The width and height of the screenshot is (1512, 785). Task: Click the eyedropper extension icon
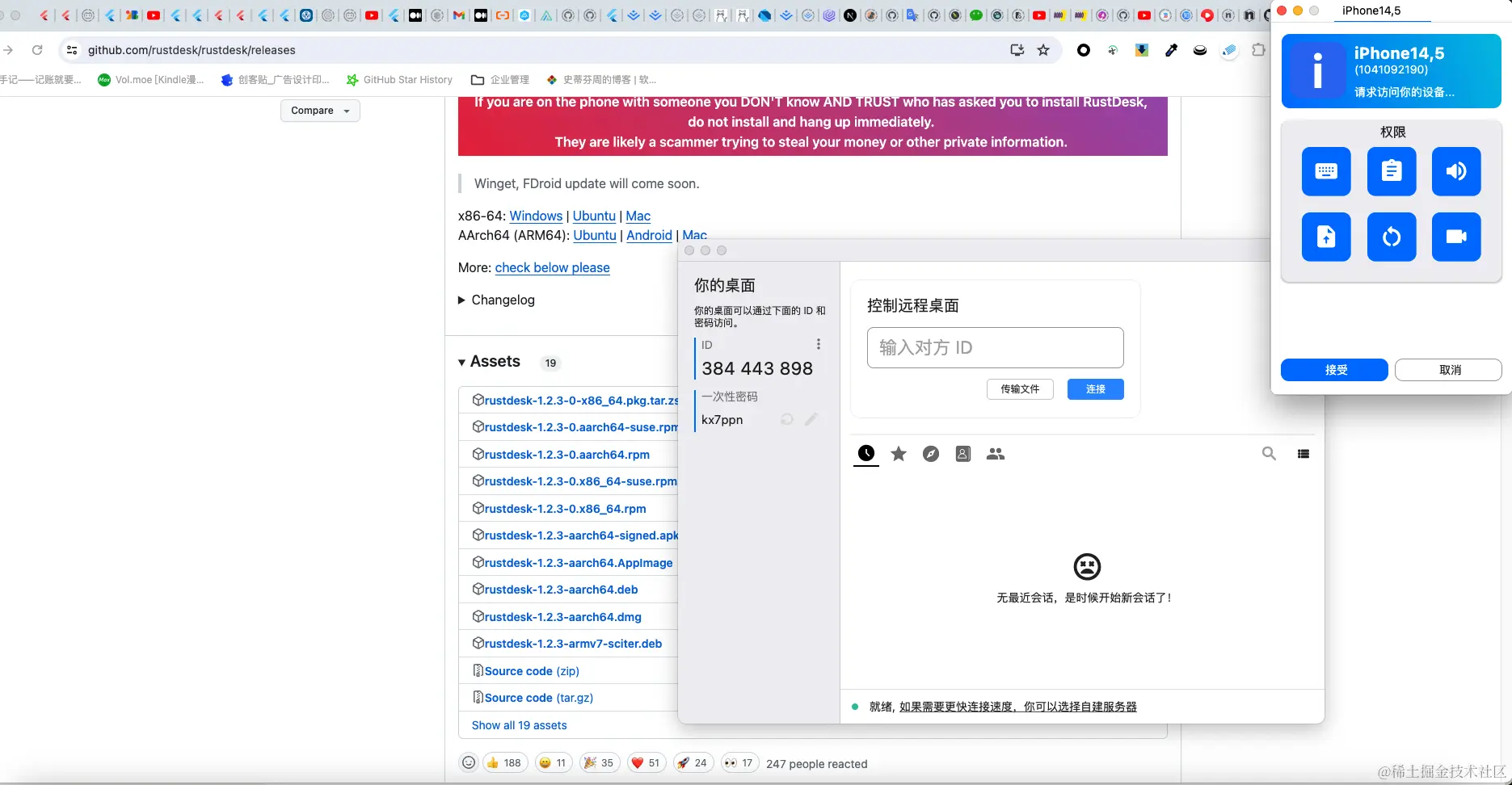[1171, 50]
